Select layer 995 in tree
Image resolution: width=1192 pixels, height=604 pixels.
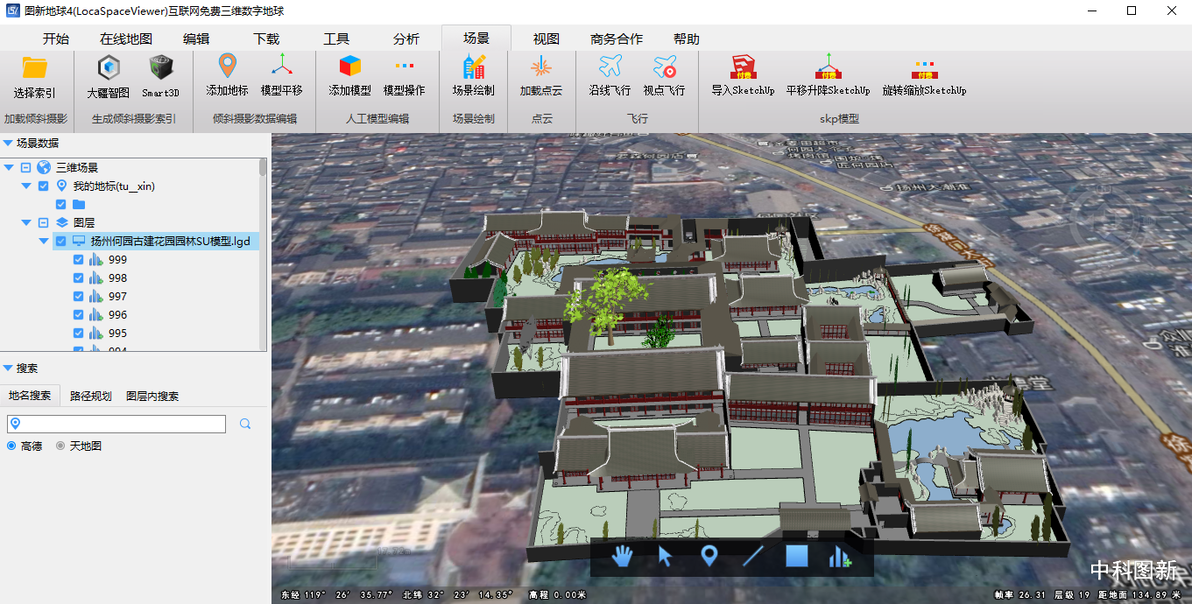(117, 333)
